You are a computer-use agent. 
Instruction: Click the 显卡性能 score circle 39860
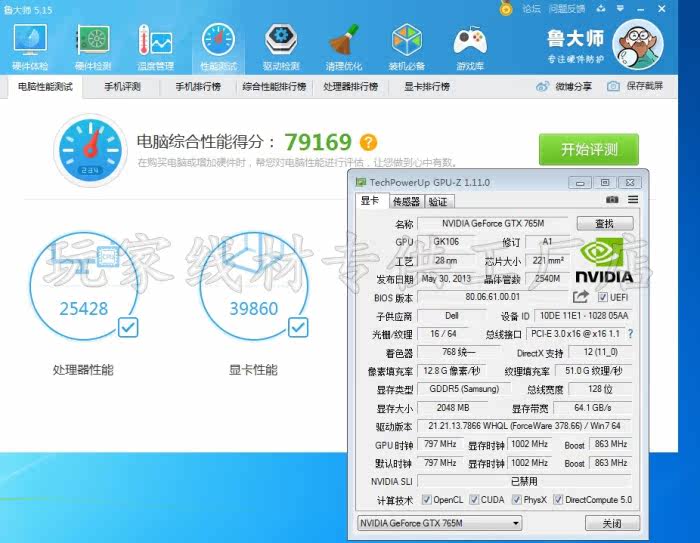pyautogui.click(x=253, y=286)
